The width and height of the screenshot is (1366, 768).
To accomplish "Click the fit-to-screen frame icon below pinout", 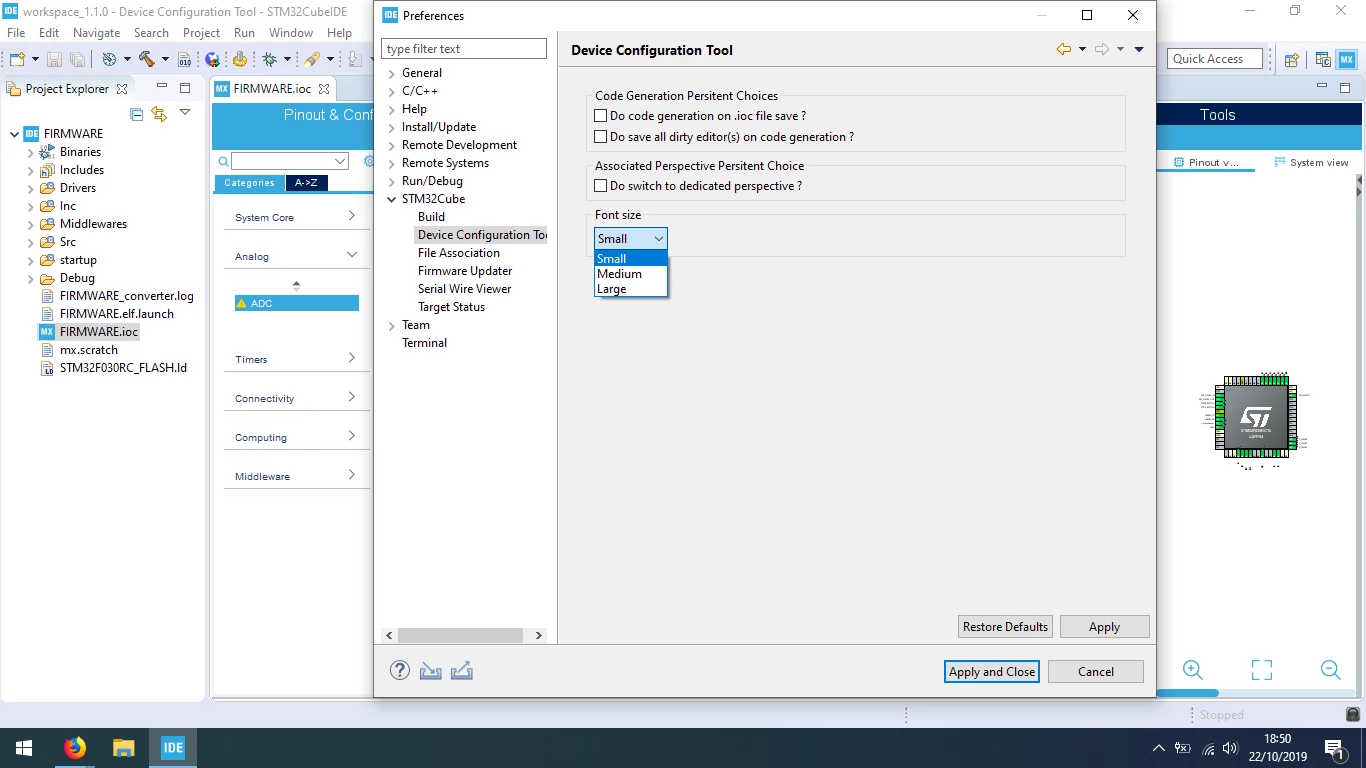I will [1262, 670].
